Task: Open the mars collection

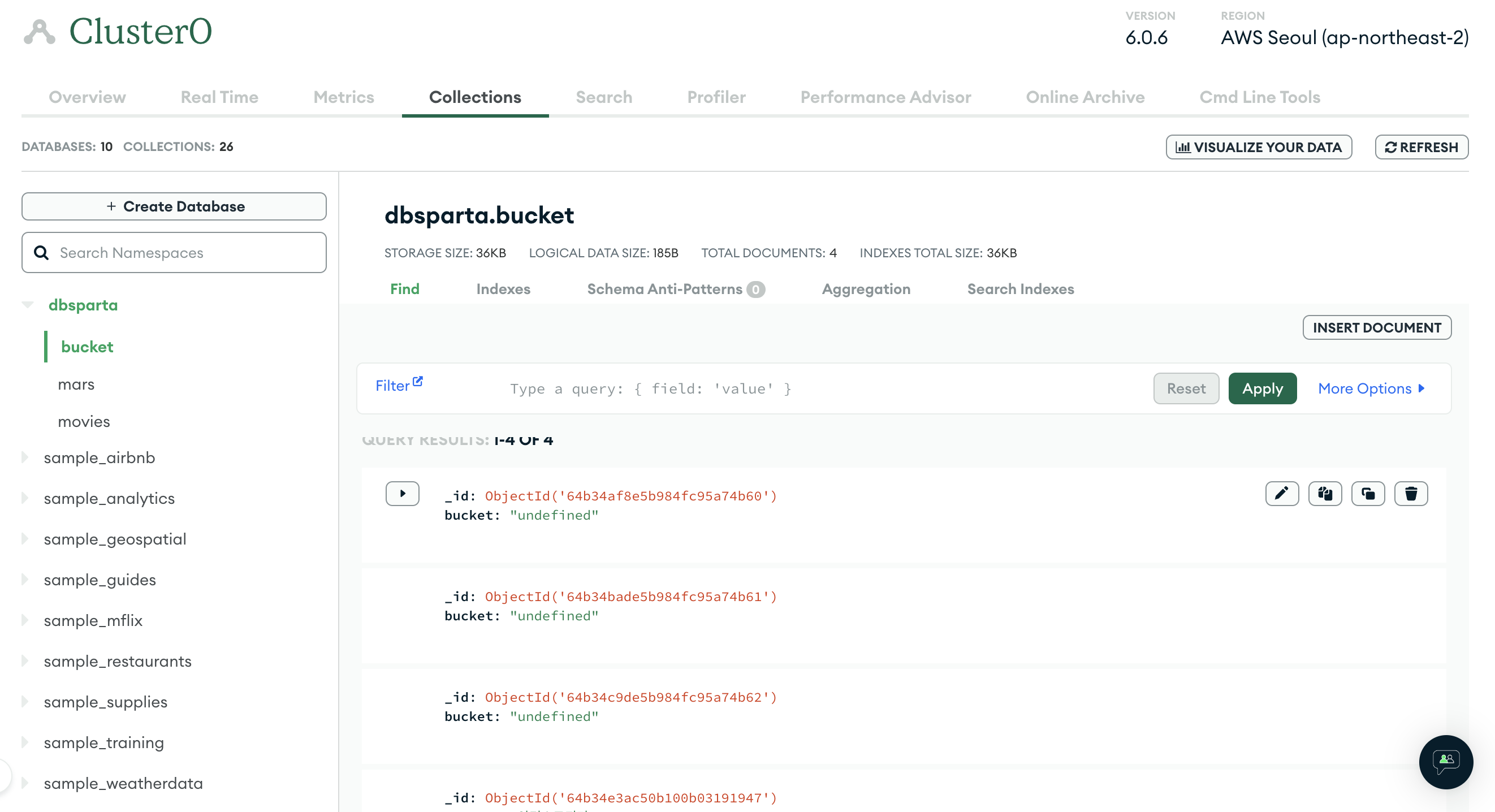Action: tap(76, 385)
